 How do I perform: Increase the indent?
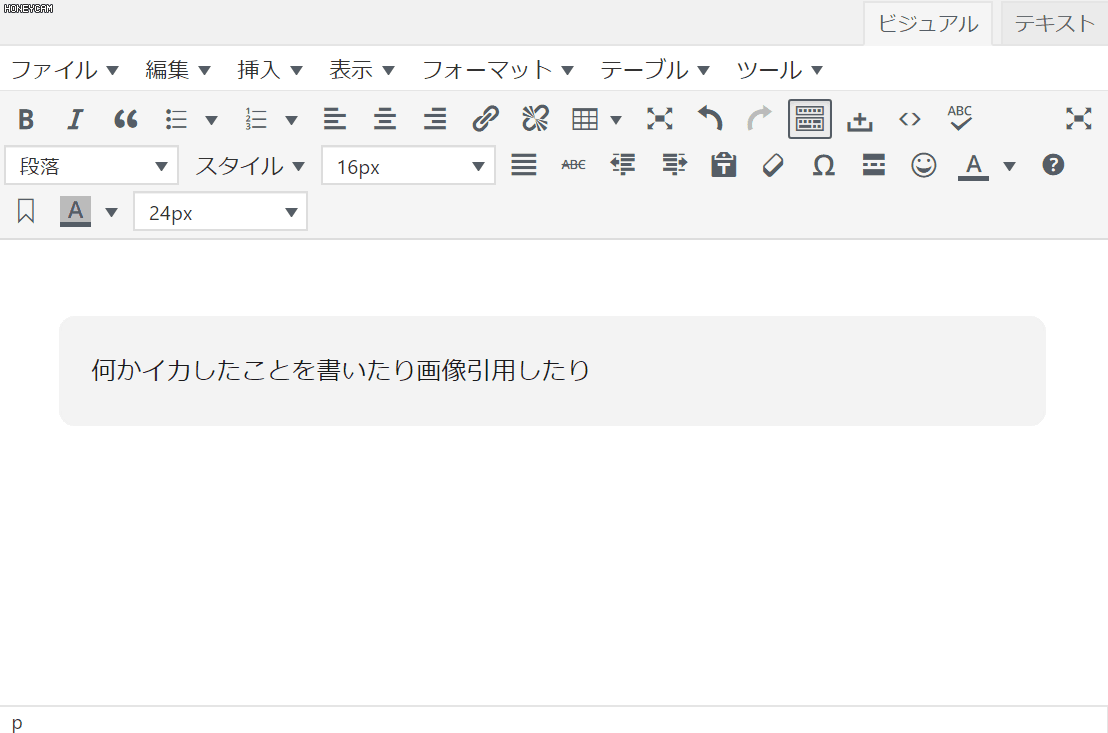[674, 165]
